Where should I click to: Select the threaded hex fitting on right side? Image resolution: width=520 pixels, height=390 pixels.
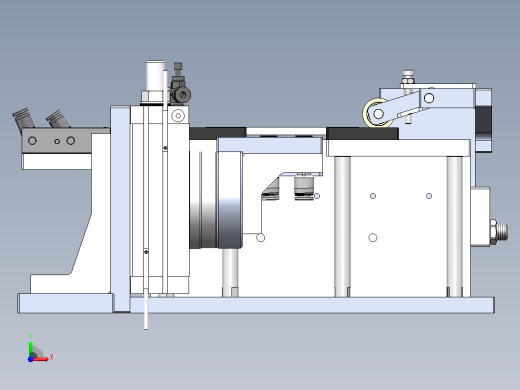click(x=499, y=232)
